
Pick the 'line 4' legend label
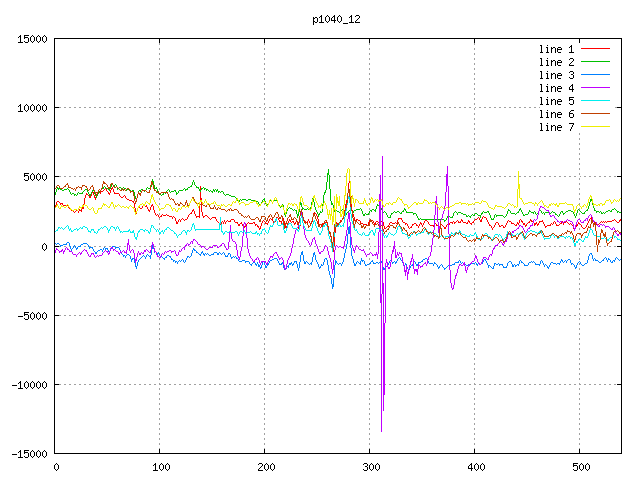[556, 88]
